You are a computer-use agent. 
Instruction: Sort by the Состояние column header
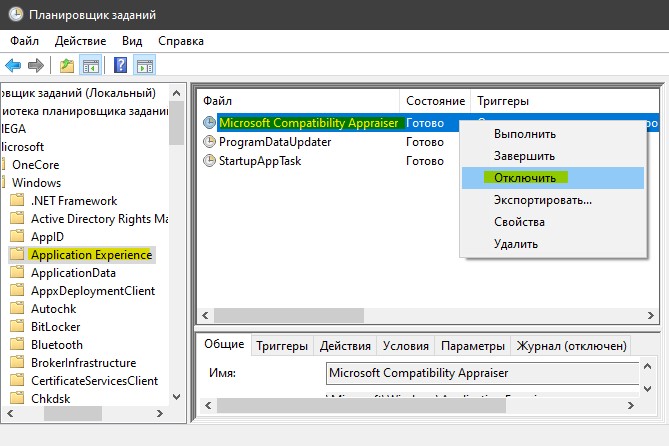(x=435, y=101)
